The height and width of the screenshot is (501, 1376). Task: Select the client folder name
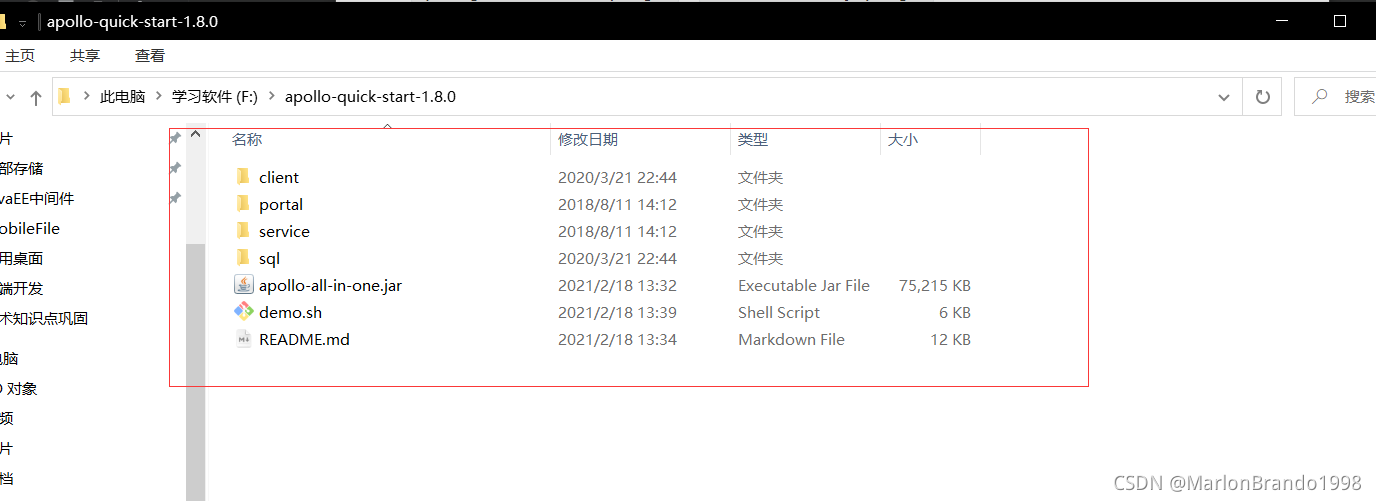click(279, 177)
